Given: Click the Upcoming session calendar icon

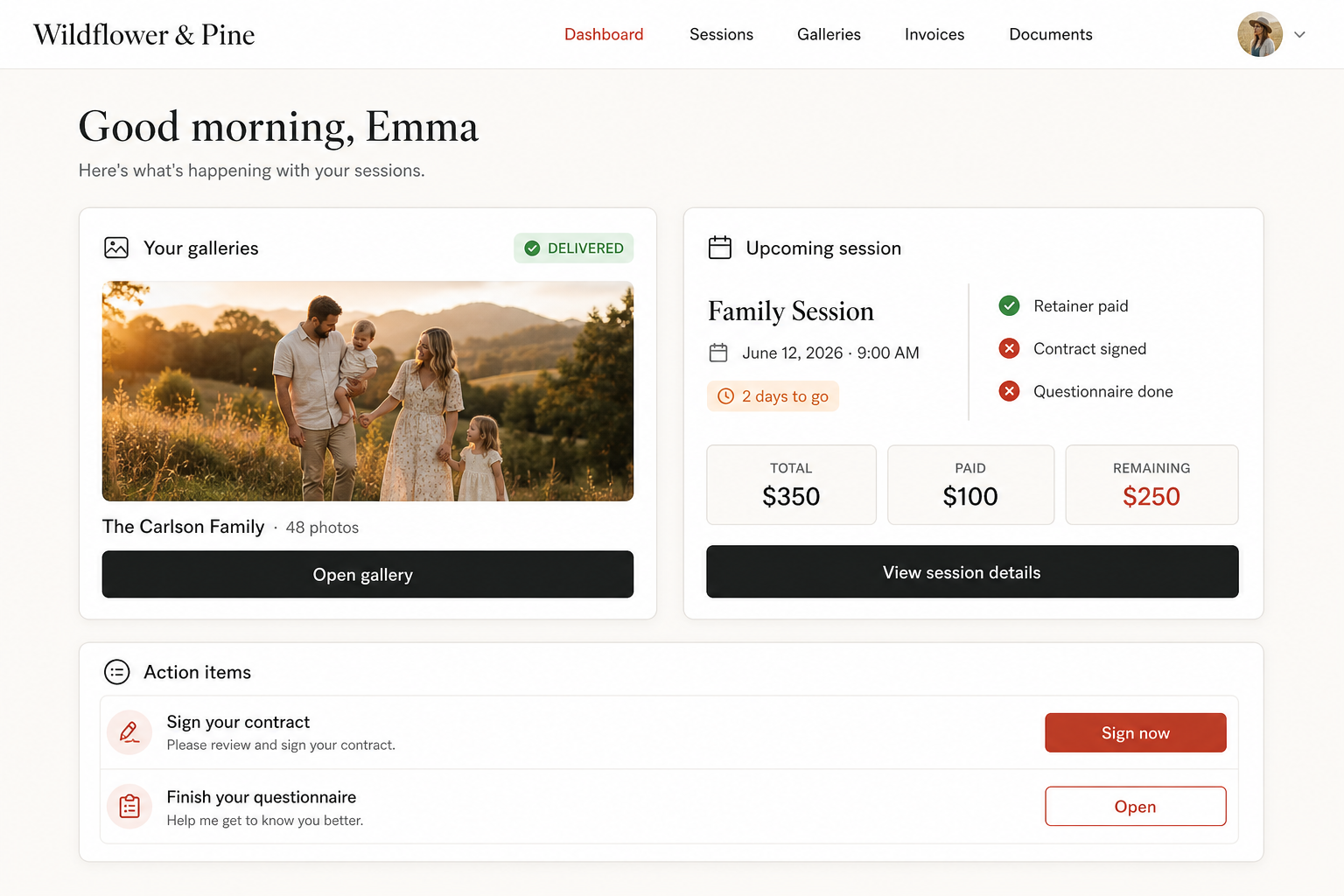Looking at the screenshot, I should (x=720, y=248).
